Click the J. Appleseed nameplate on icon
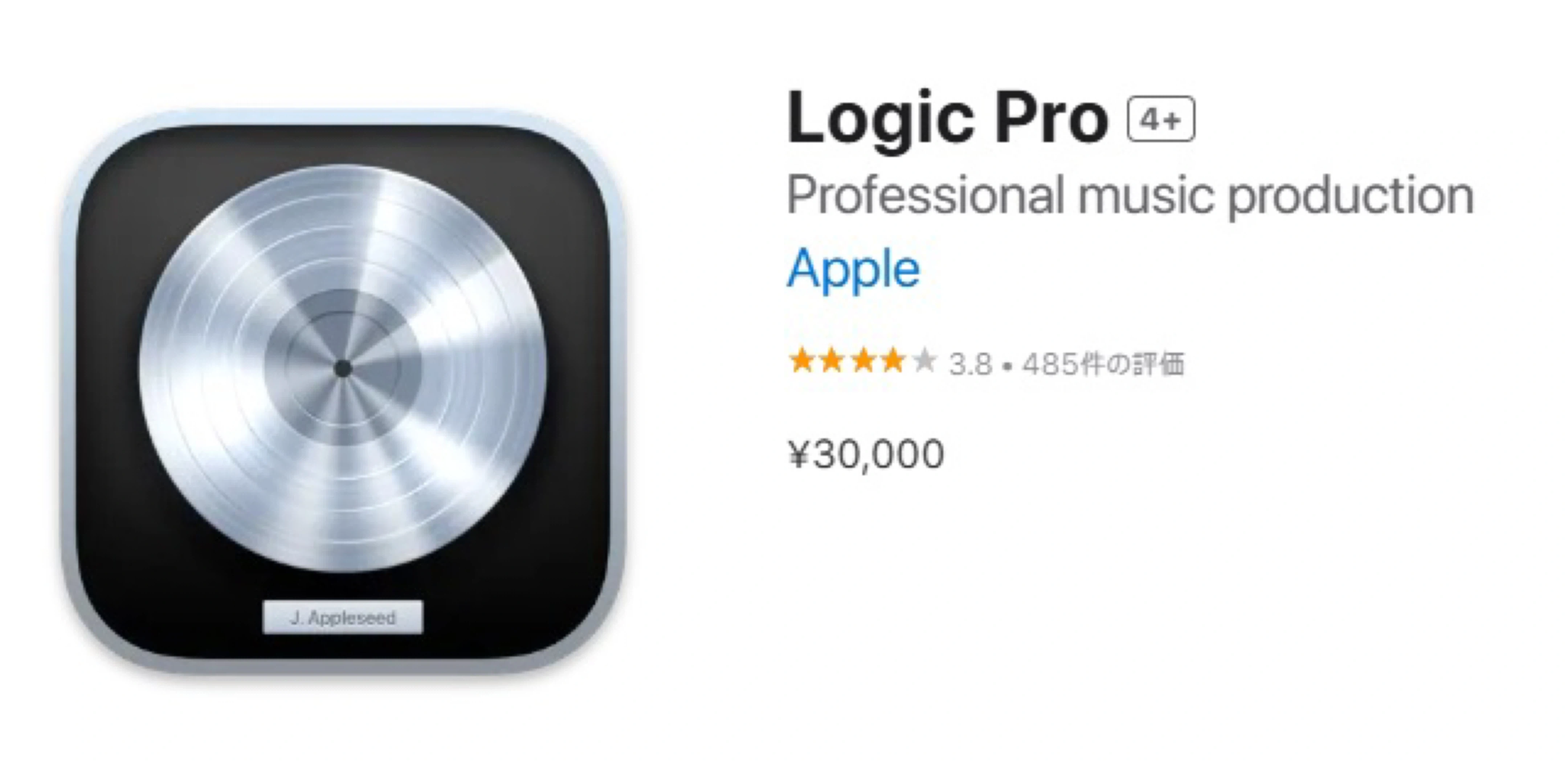The image size is (1568, 762). tap(343, 617)
